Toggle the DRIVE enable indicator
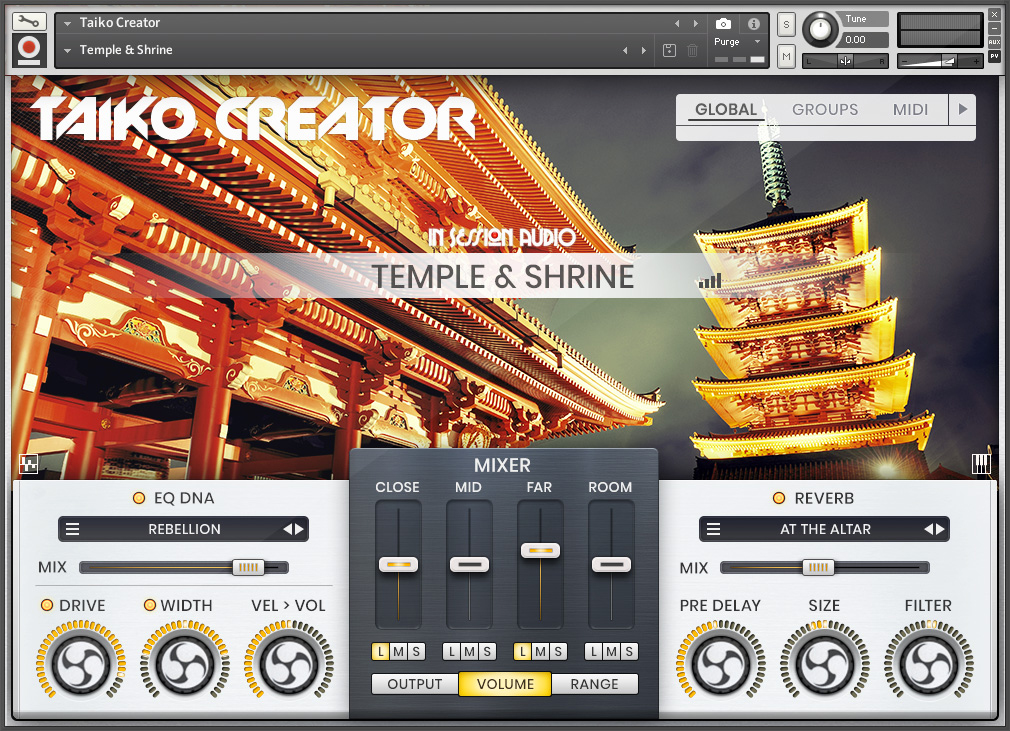This screenshot has width=1010, height=731. [47, 605]
